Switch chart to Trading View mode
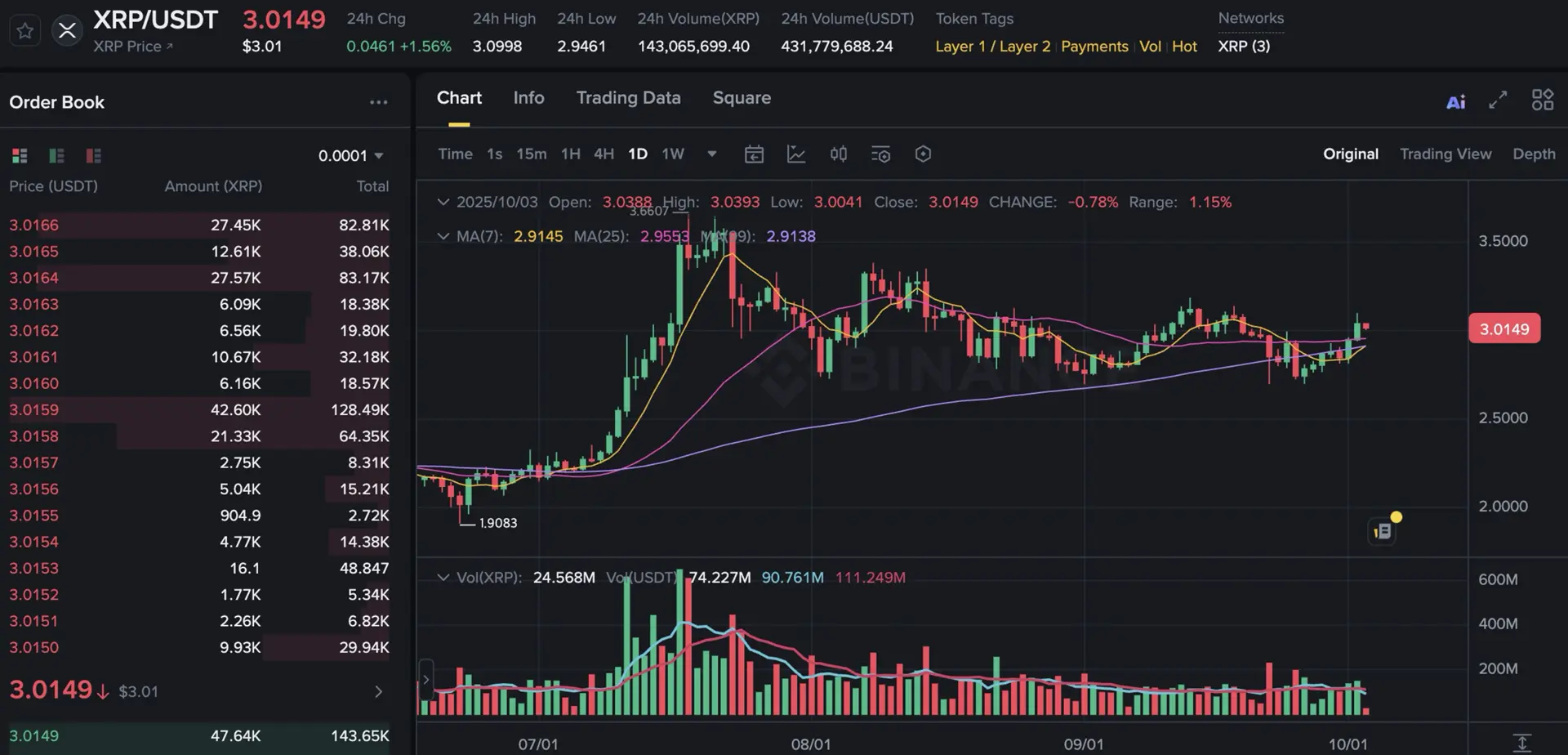Screen dimensions: 1568x755 pos(1445,154)
